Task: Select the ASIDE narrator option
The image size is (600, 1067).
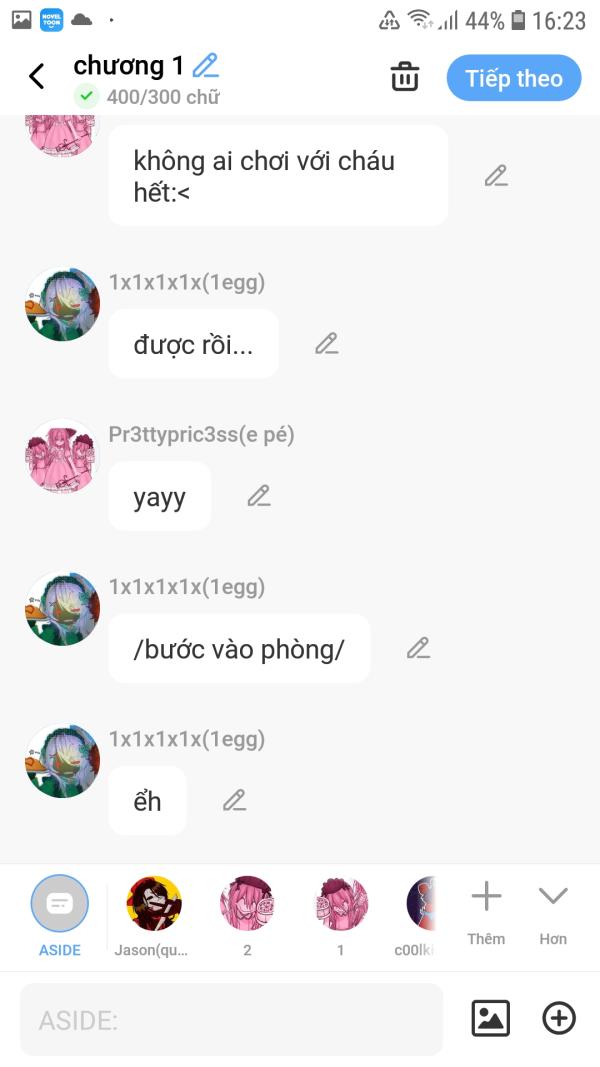Action: pos(60,915)
